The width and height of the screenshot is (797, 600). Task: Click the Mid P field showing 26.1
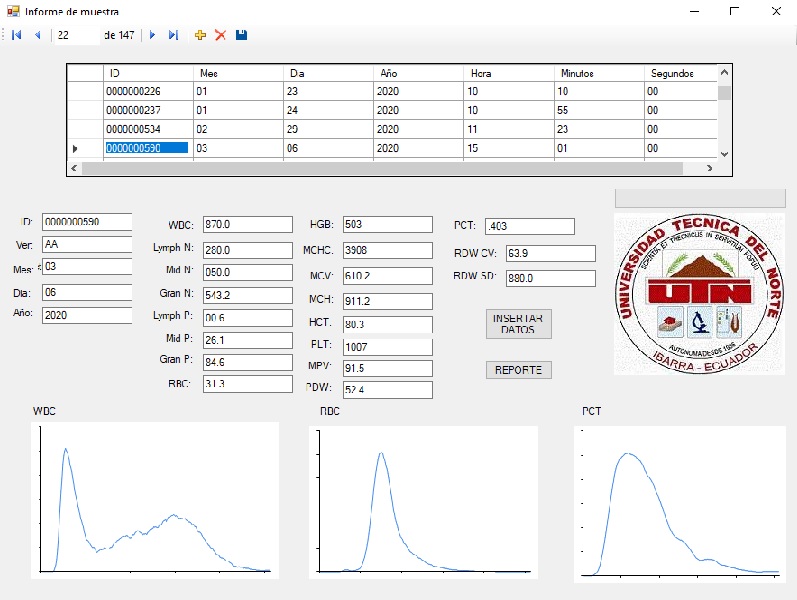pos(248,340)
